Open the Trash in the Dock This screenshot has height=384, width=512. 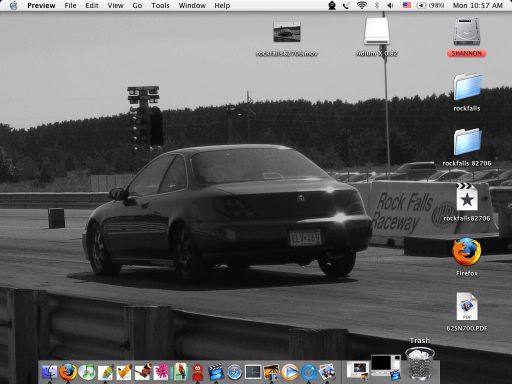coord(420,363)
